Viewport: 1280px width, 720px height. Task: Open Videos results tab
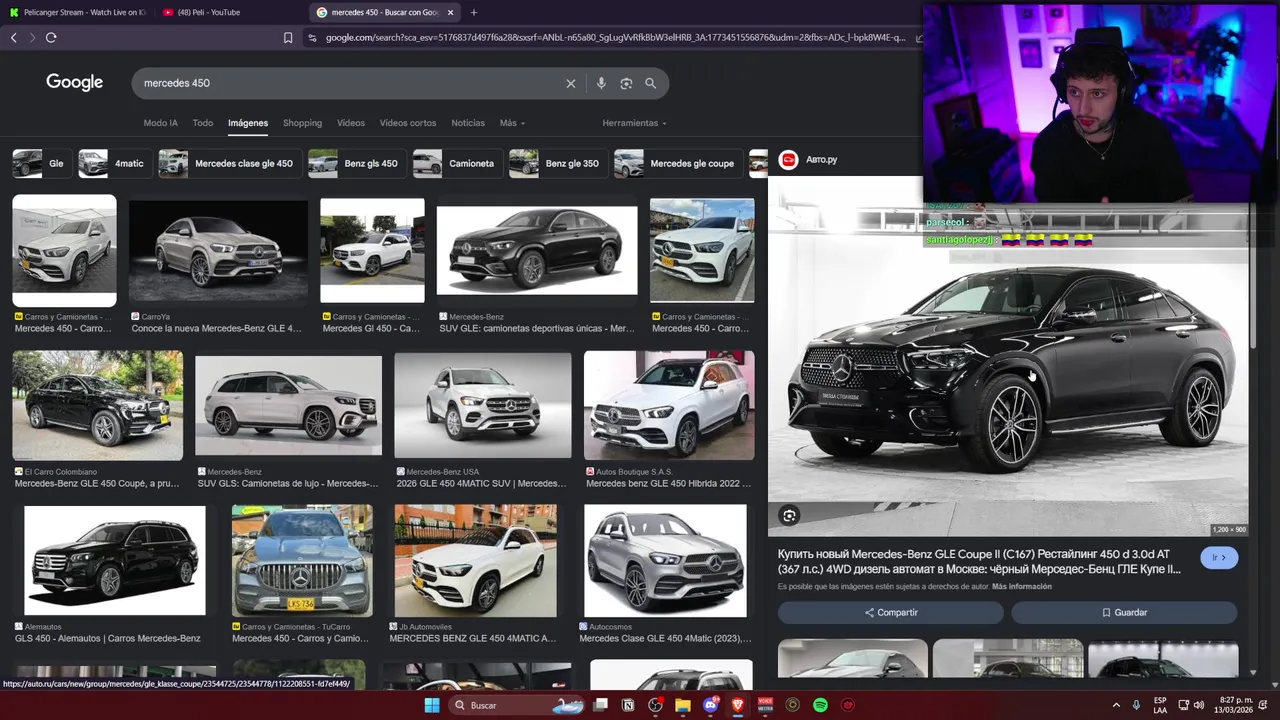[x=351, y=123]
